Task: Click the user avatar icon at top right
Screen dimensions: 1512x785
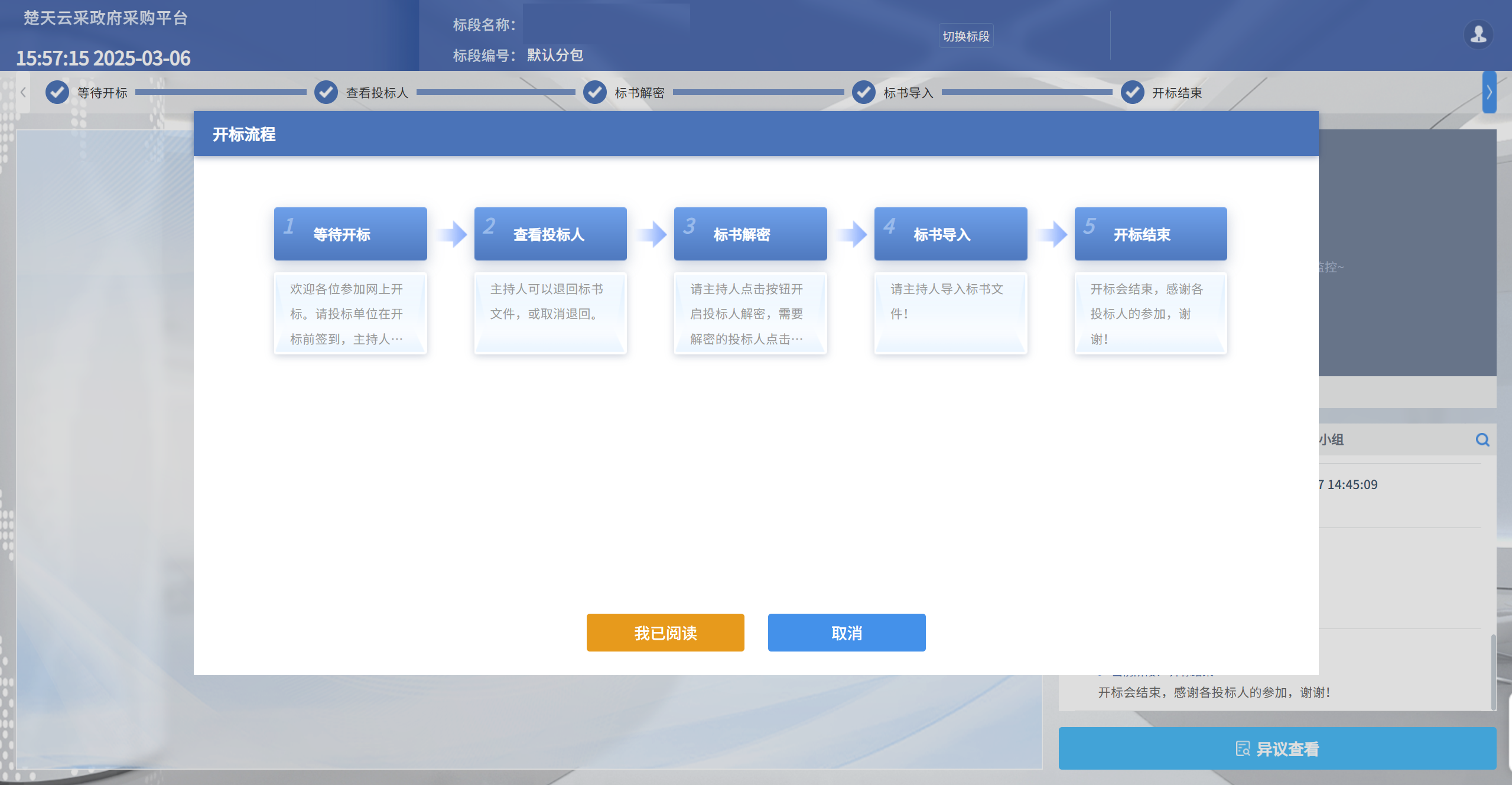Action: [x=1478, y=35]
